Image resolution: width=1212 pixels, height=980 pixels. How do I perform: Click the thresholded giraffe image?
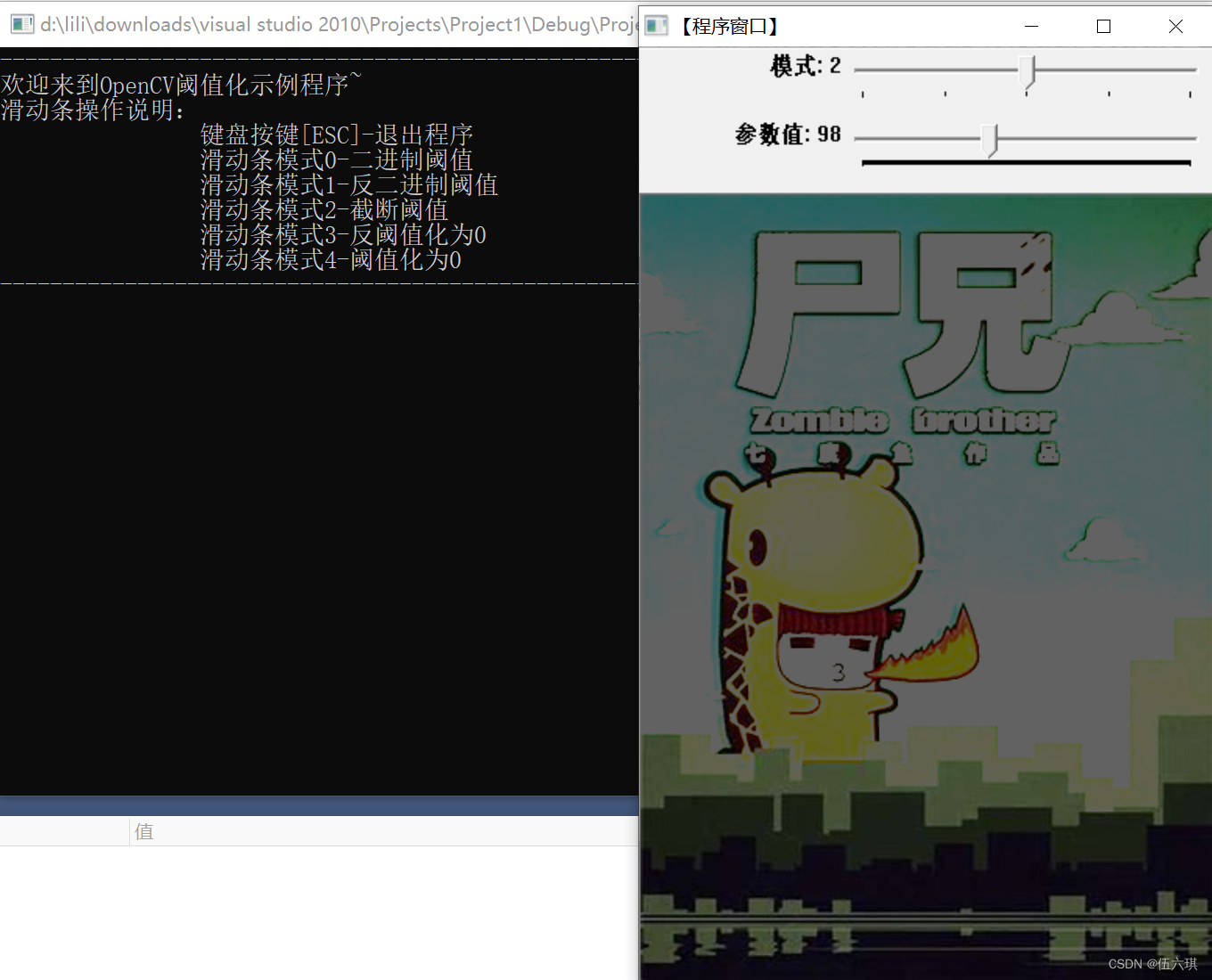click(926, 586)
